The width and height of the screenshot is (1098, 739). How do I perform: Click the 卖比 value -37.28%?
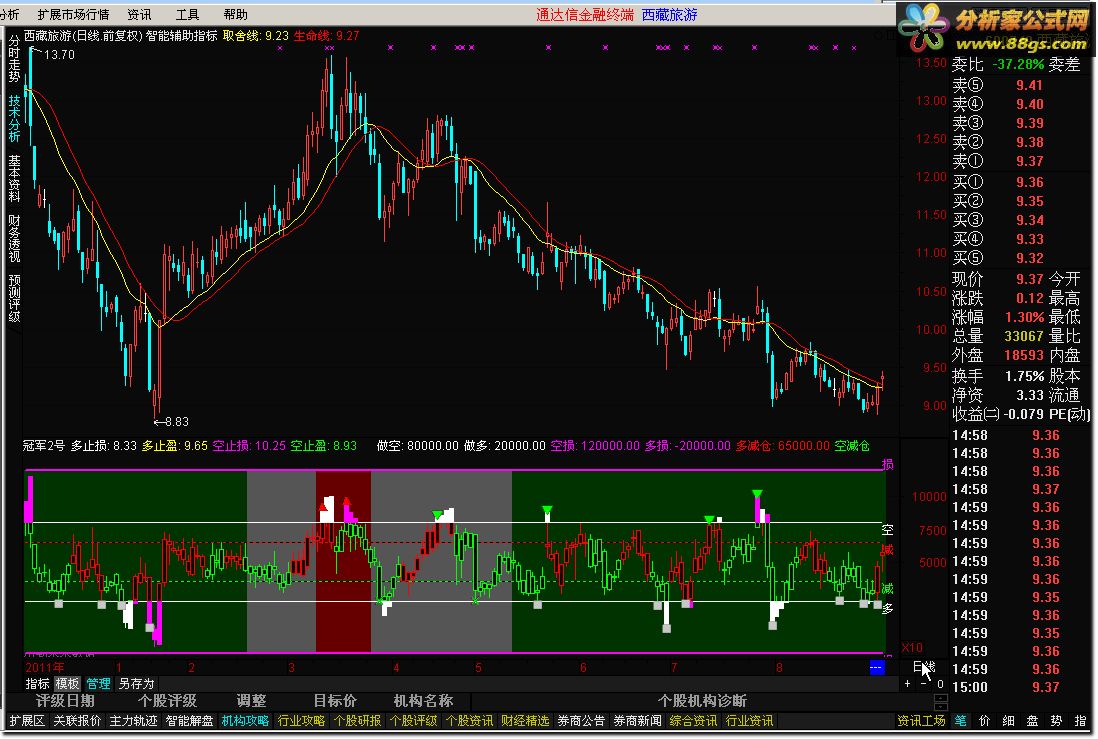tap(1018, 64)
